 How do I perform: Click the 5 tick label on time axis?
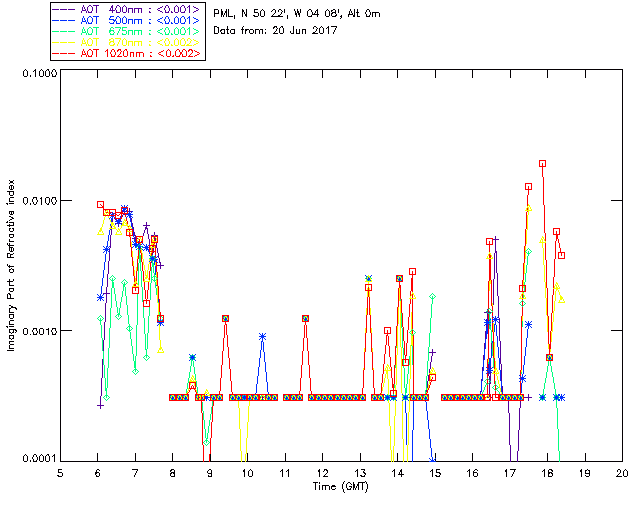click(60, 472)
